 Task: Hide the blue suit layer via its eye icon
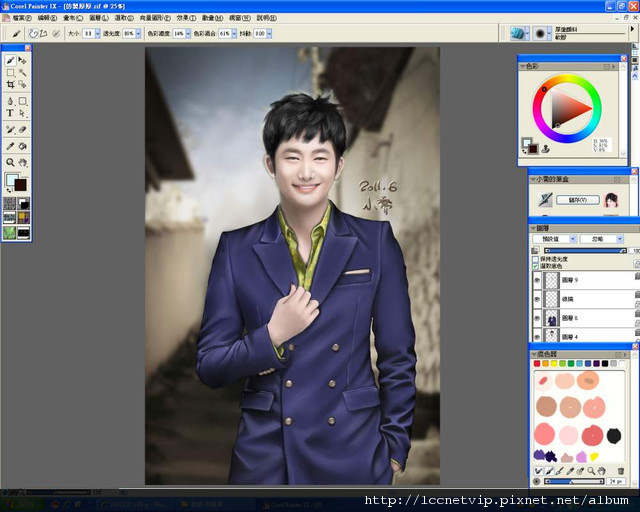(537, 318)
